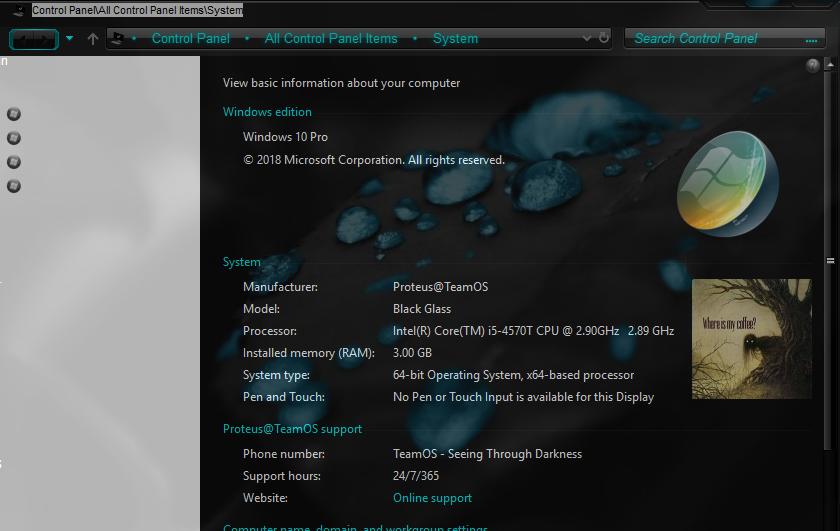This screenshot has width=840, height=531.
Task: Click the 24/7/365 support hours value
Action: point(416,476)
